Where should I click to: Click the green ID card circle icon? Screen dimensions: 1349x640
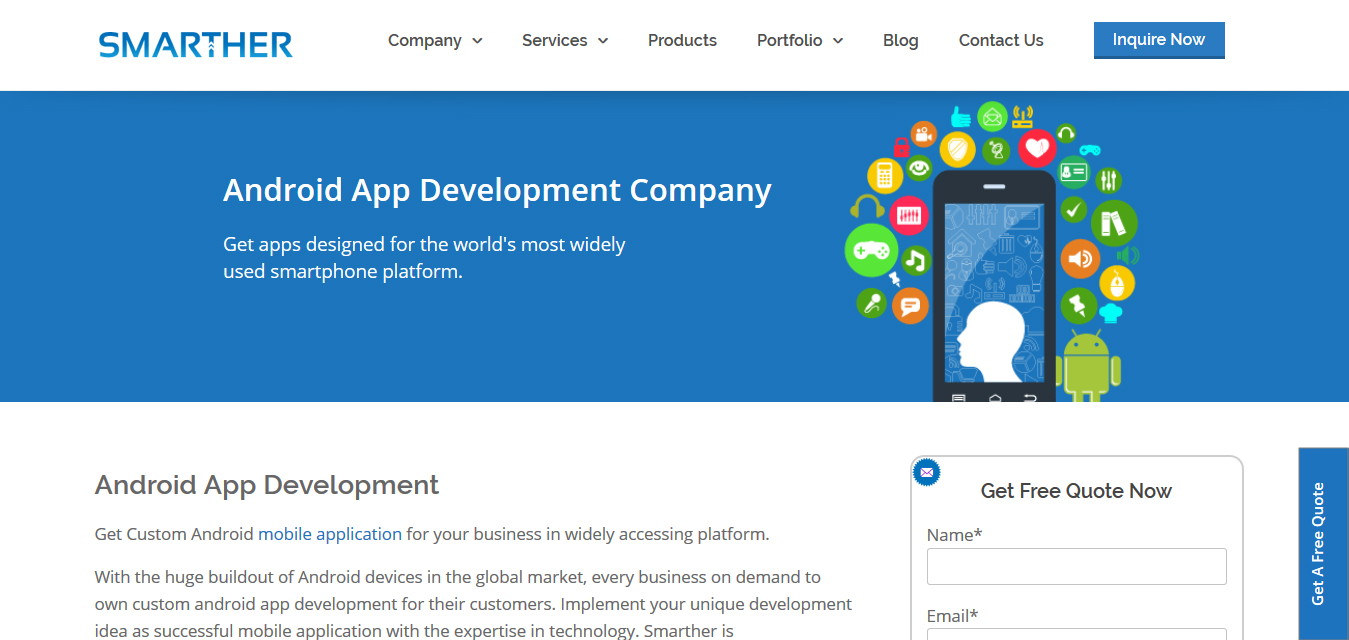[x=1073, y=172]
